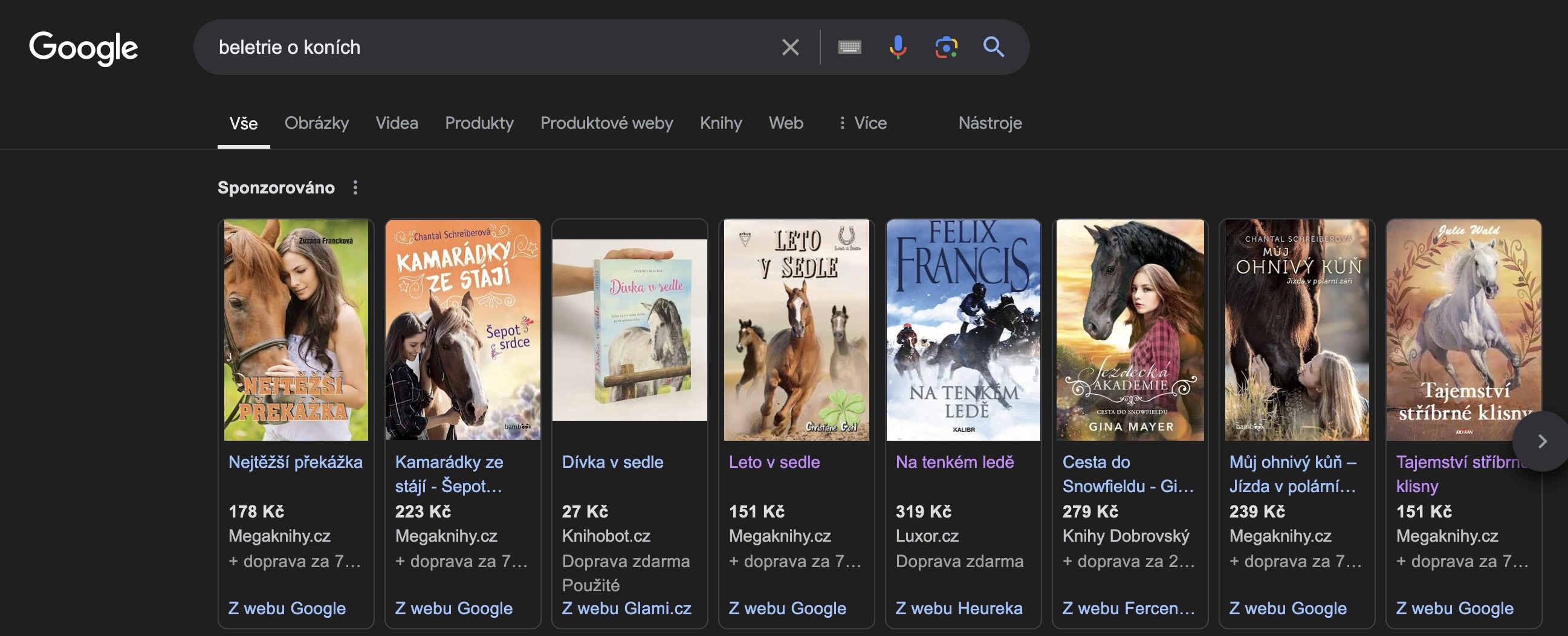Click 'Můj ohnivý kůň – Jízda v polární…' link
The width and height of the screenshot is (1568, 636).
(x=1293, y=473)
